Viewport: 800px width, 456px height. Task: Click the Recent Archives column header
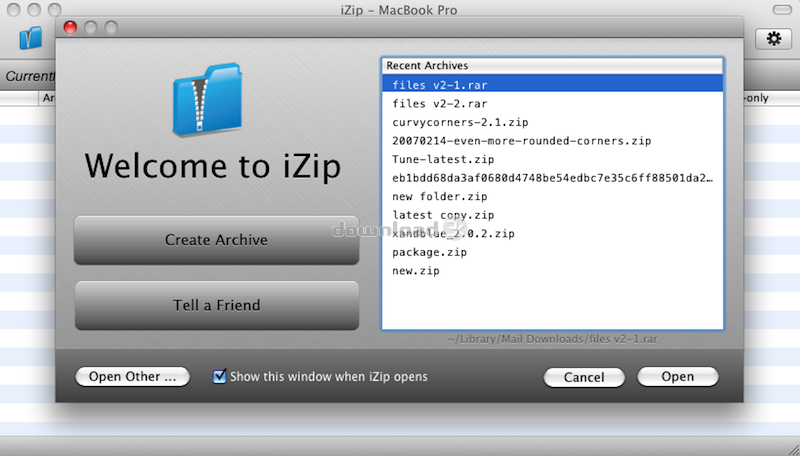click(x=553, y=66)
